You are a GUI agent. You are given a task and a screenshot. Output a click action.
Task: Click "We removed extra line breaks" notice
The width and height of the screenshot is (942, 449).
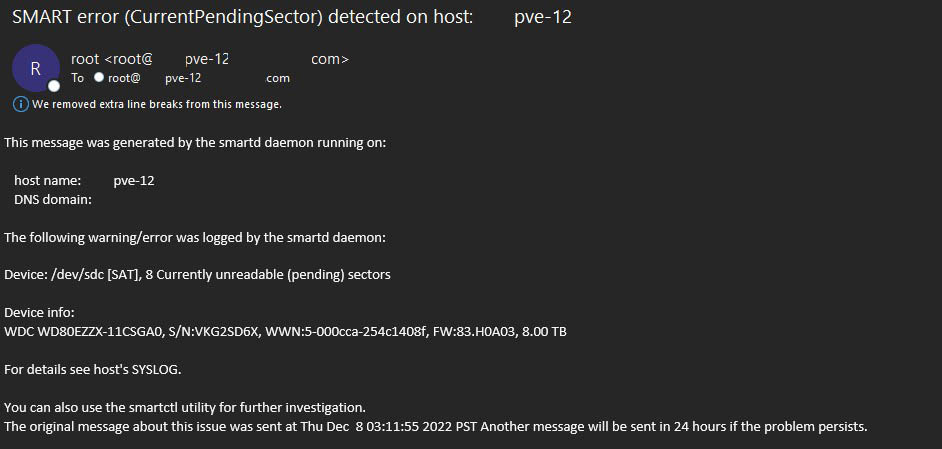click(157, 104)
